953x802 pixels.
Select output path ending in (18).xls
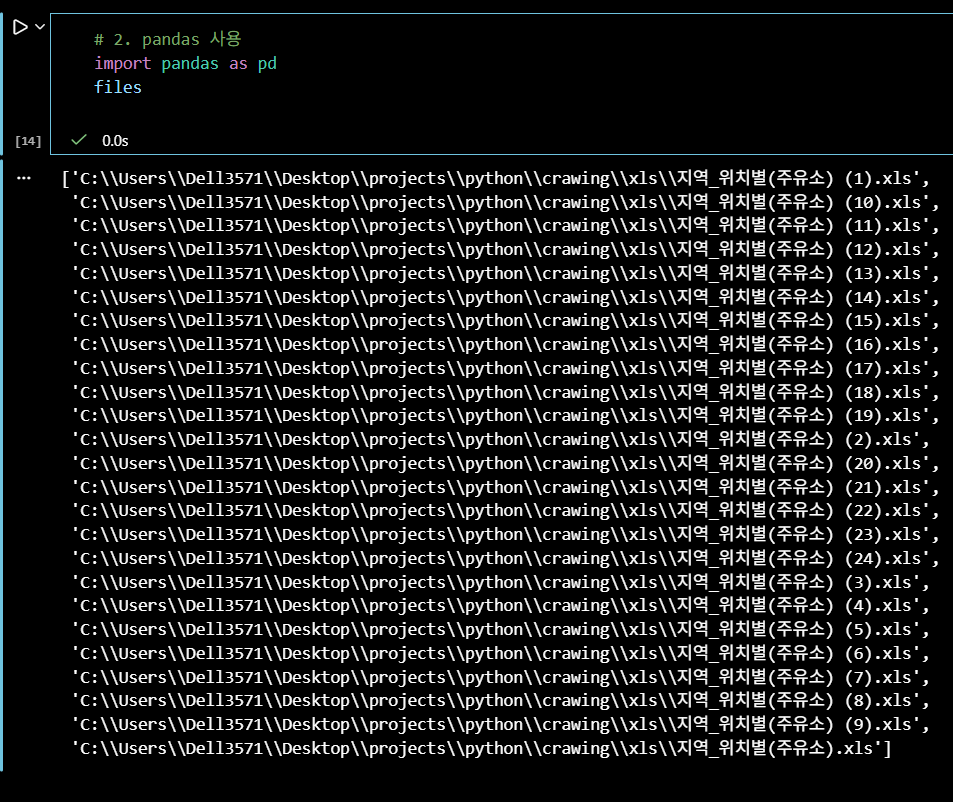[506, 392]
